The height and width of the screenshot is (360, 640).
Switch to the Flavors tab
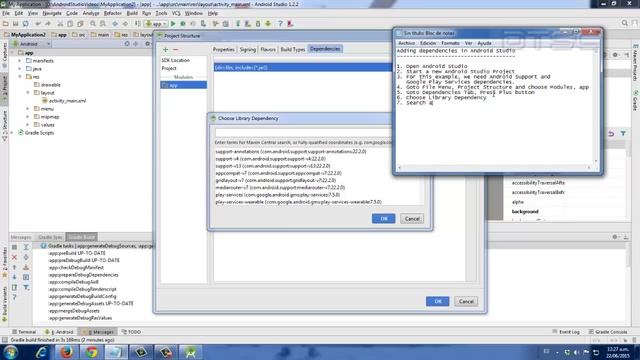pyautogui.click(x=268, y=49)
